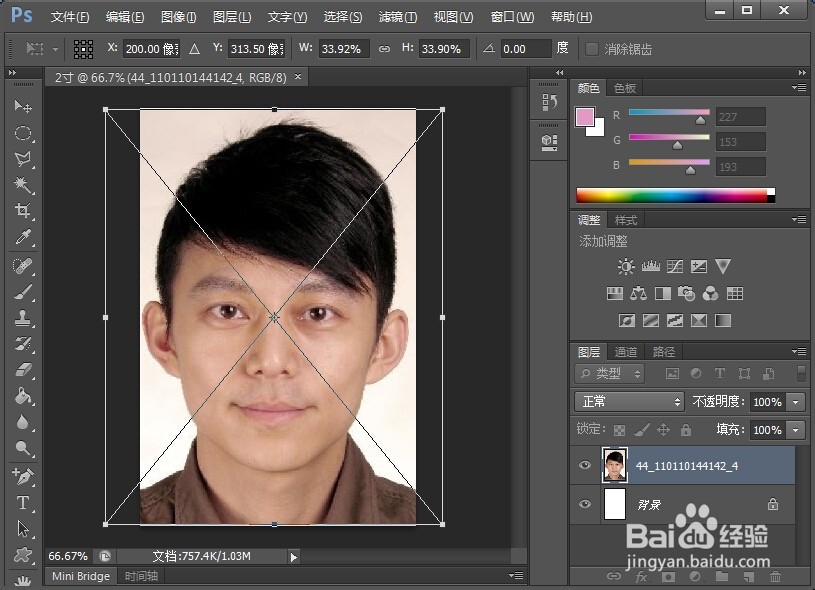Viewport: 815px width, 590px height.
Task: Open the 图像(I) menu
Action: pos(178,17)
